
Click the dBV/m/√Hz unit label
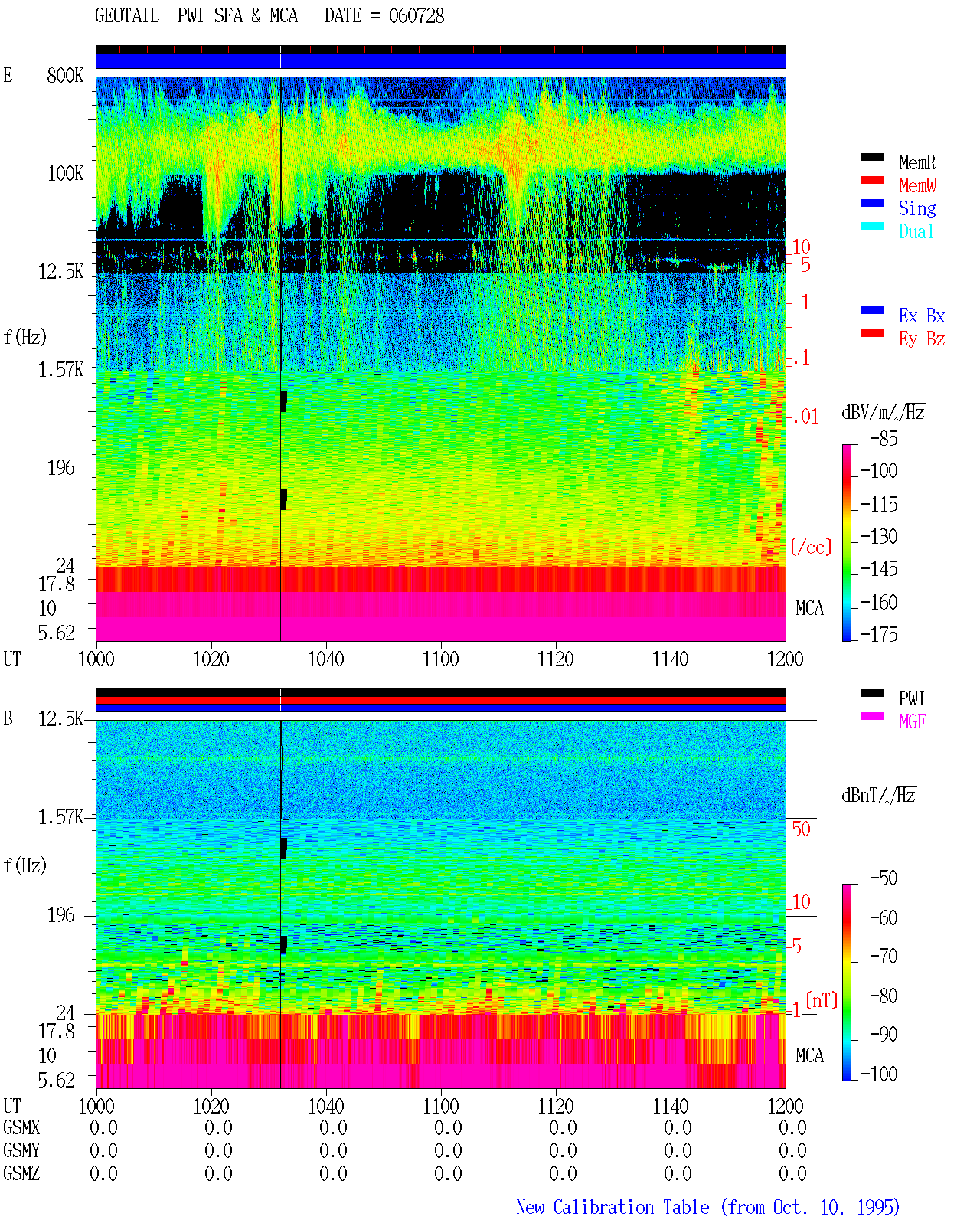884,412
